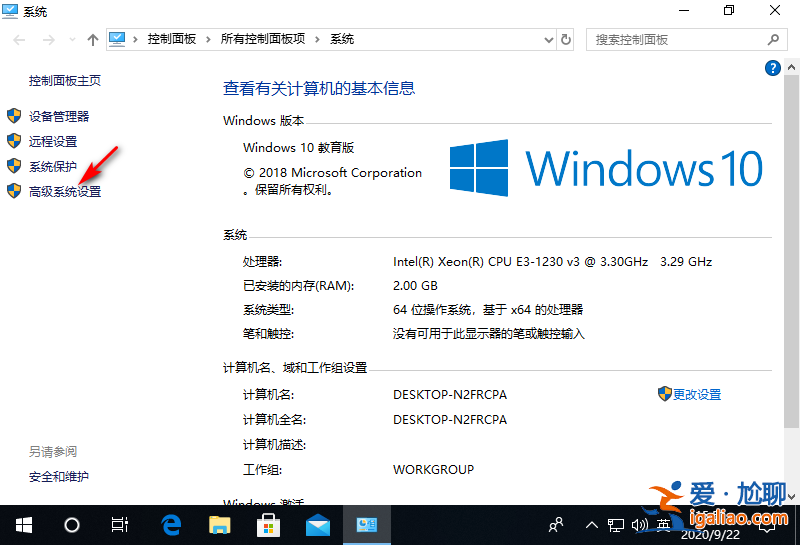Viewport: 800px width, 545px height.
Task: Refresh the control panel page
Action: (566, 40)
